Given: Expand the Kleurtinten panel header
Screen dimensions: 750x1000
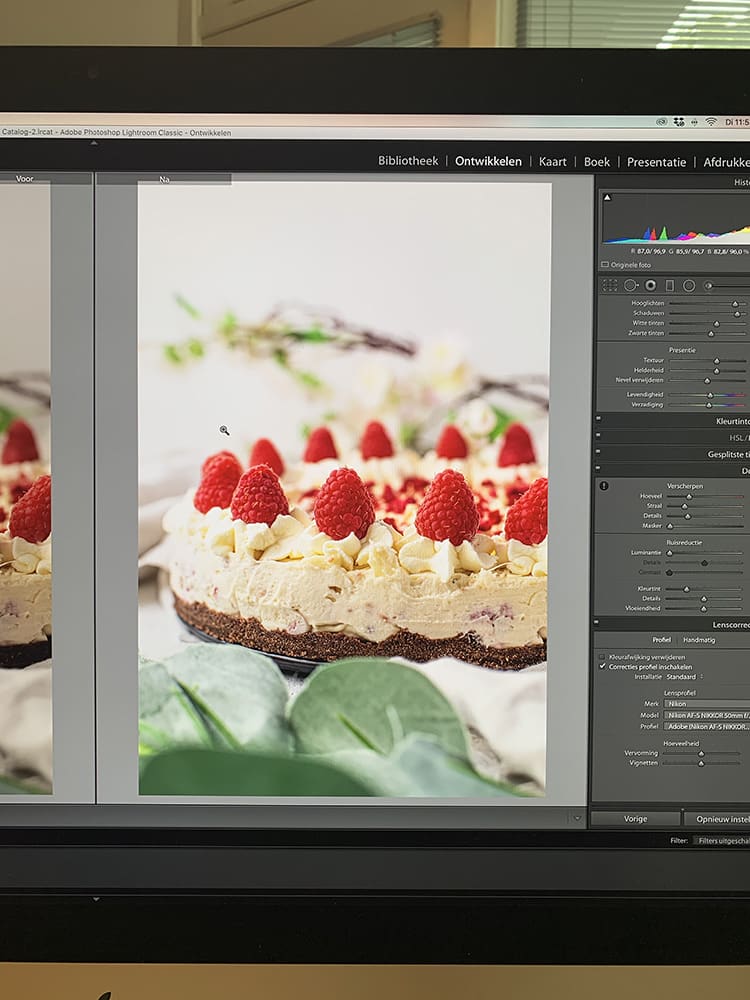Looking at the screenshot, I should [732, 421].
